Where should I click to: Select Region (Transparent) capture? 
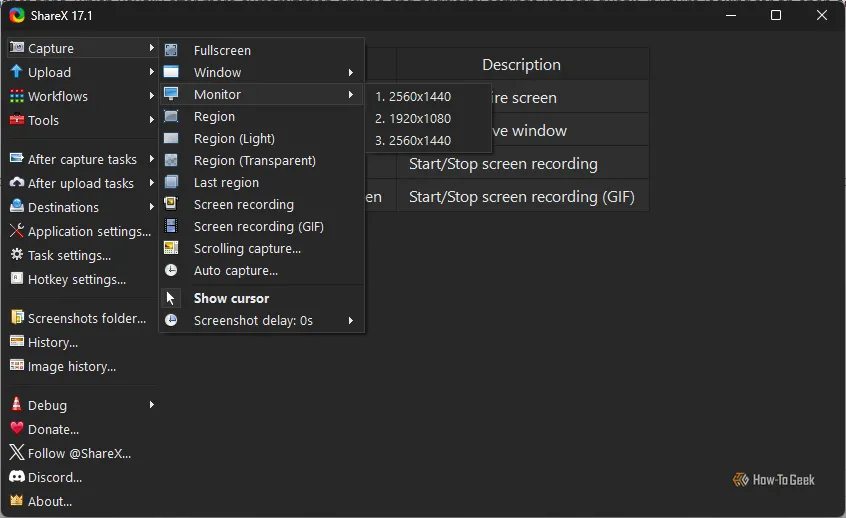click(254, 160)
